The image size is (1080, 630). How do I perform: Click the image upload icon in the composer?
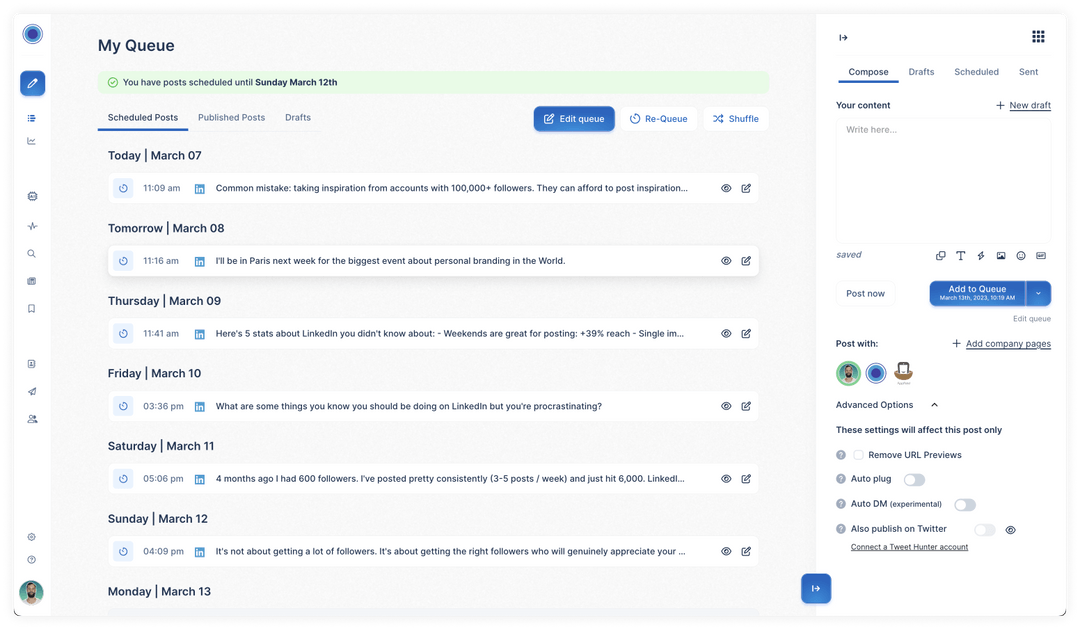point(1001,255)
